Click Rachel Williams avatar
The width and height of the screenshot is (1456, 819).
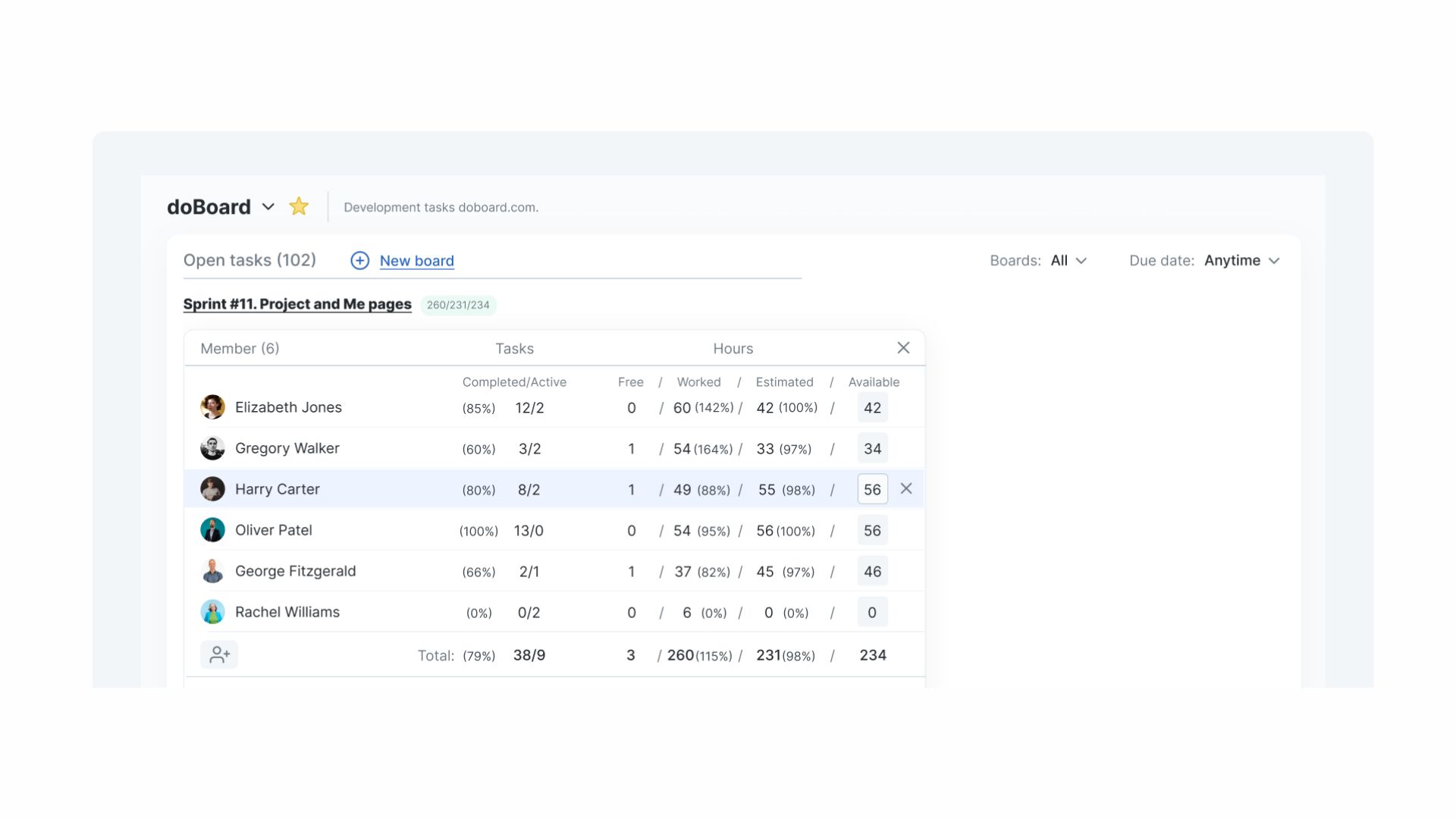pos(212,611)
